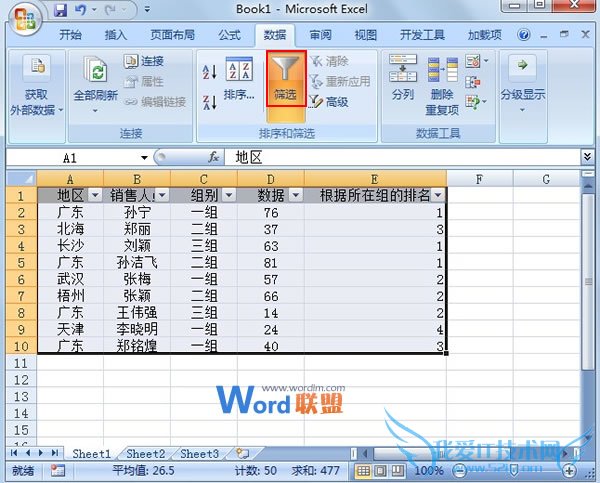Click the insert function fx button

(x=214, y=157)
